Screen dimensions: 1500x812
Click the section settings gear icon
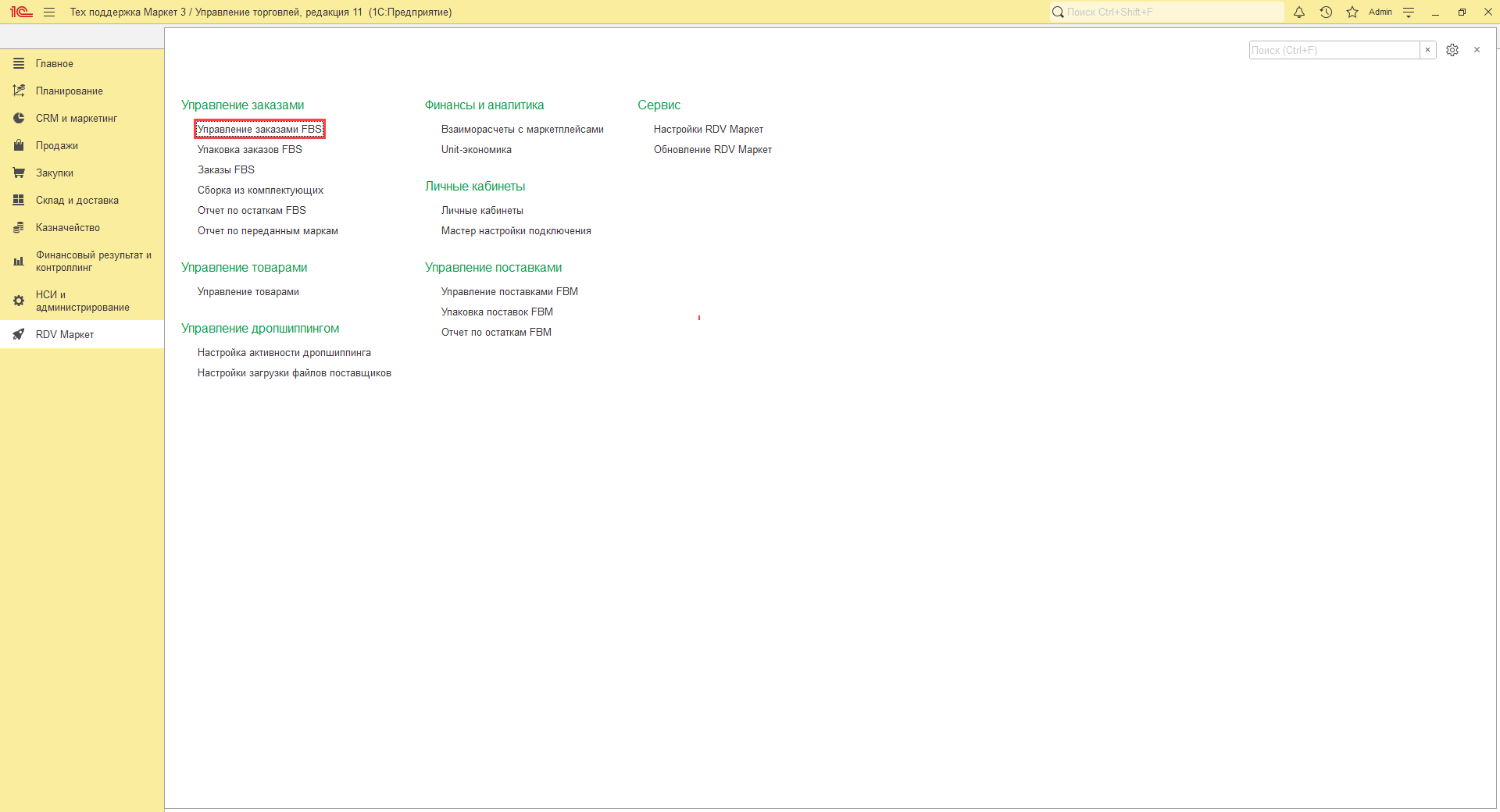[1452, 50]
